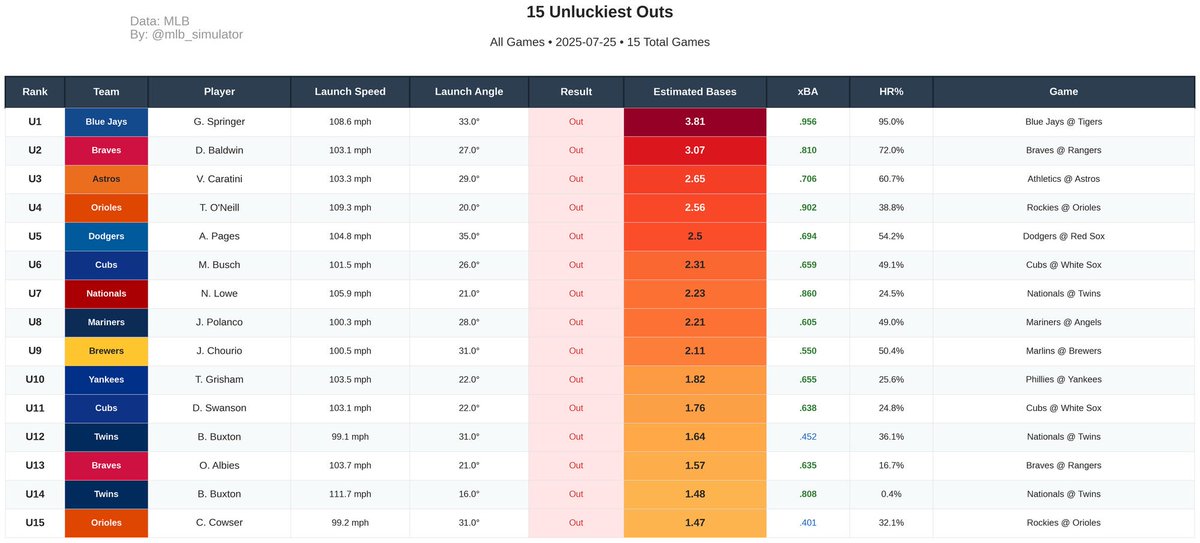The height and width of the screenshot is (543, 1200).
Task: Select player J. Chourio
Action: point(219,351)
